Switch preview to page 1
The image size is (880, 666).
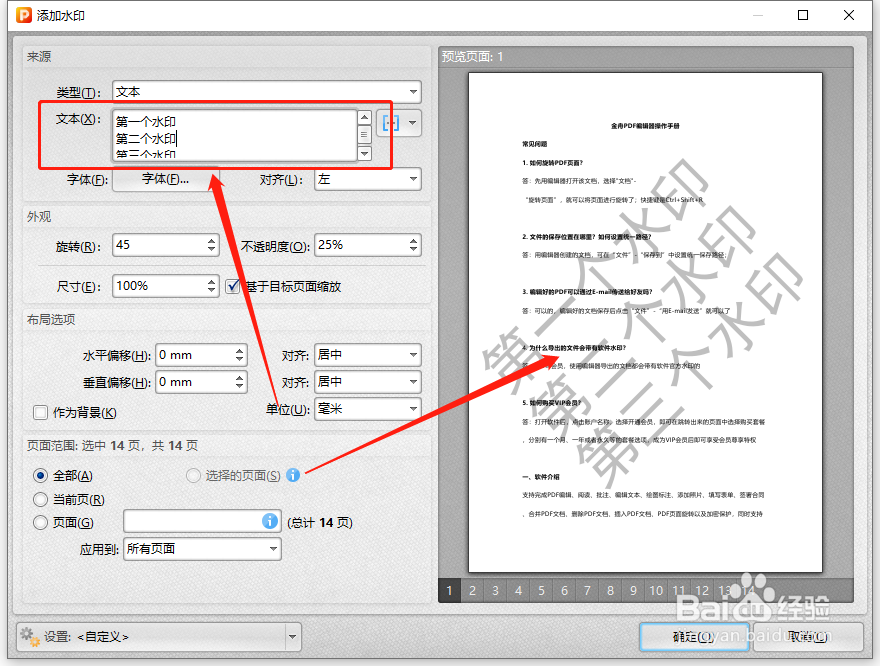[x=449, y=590]
